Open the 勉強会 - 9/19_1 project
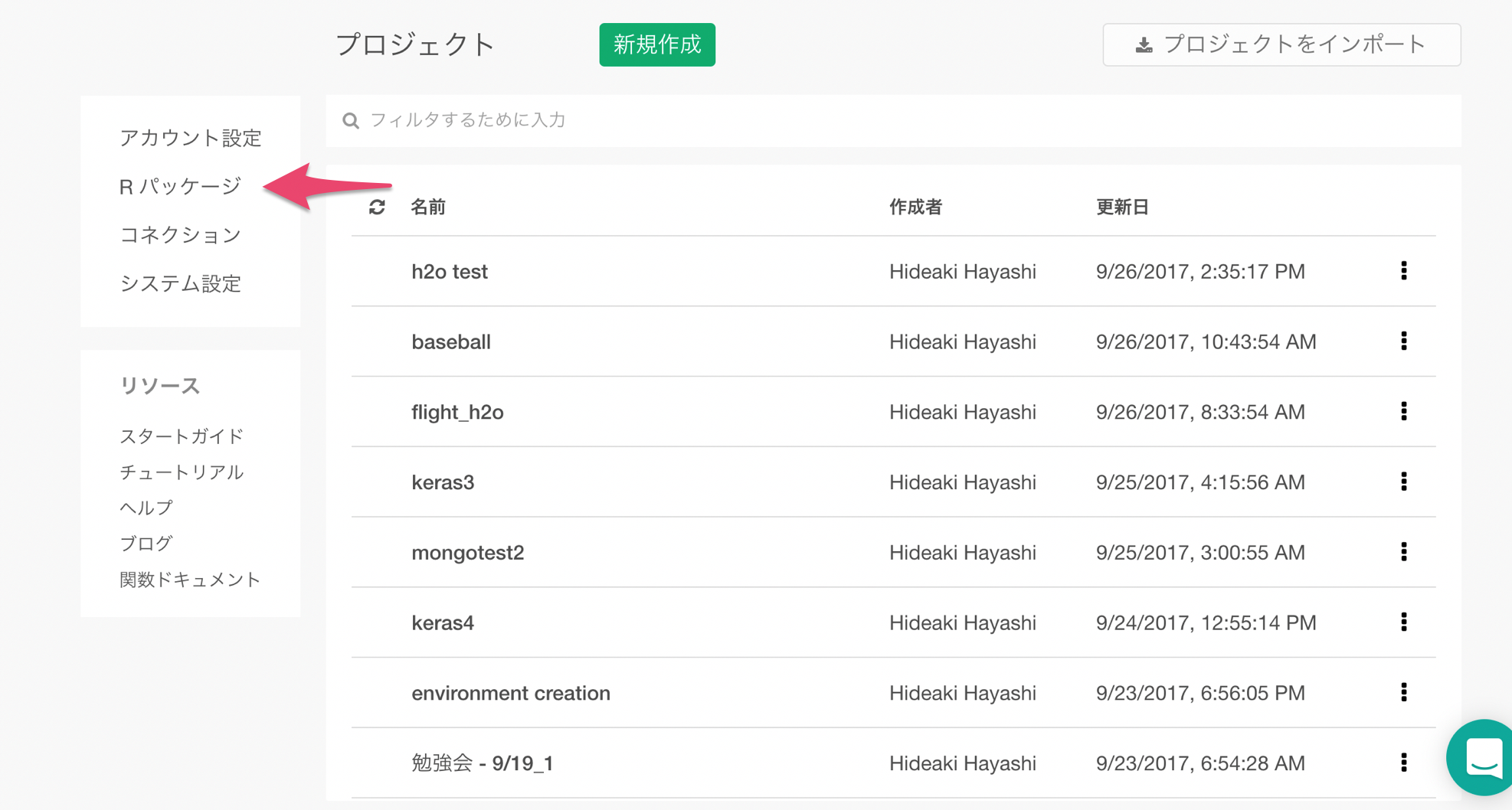 [483, 763]
